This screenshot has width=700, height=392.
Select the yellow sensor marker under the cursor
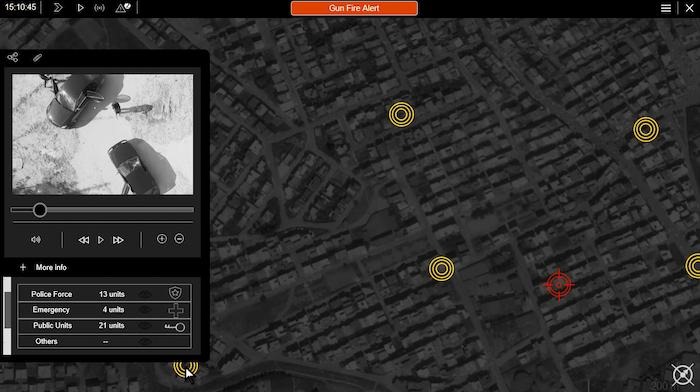[x=186, y=368]
